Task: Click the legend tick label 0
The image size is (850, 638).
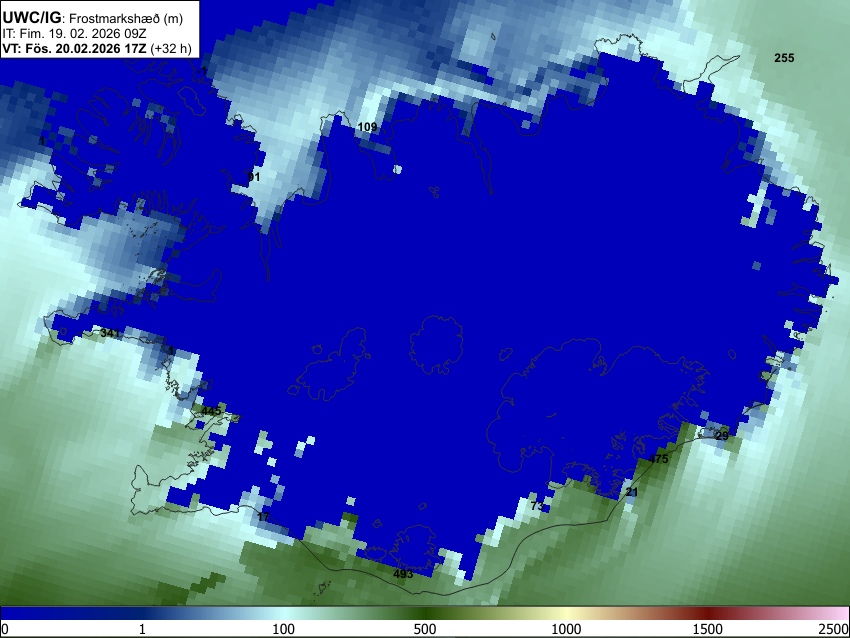Action: click(5, 629)
